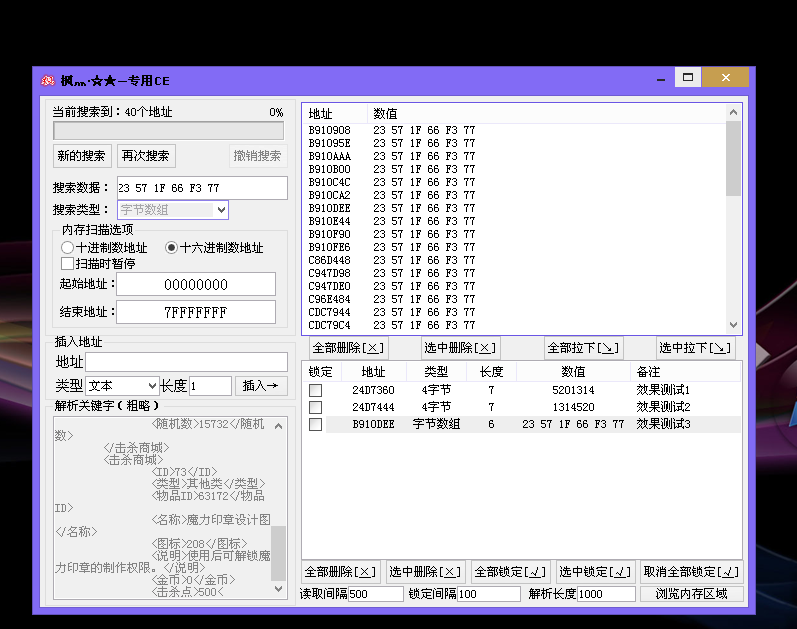Viewport: 797px width, 629px height.
Task: Click the 再次搜索 button
Action: pyautogui.click(x=146, y=156)
